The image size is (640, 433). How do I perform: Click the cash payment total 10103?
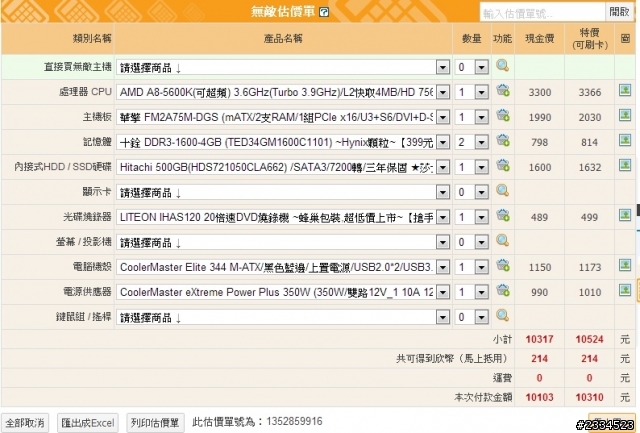[x=540, y=397]
